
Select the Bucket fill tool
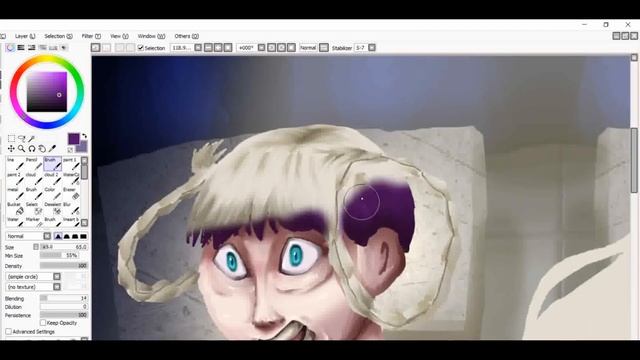[15, 208]
